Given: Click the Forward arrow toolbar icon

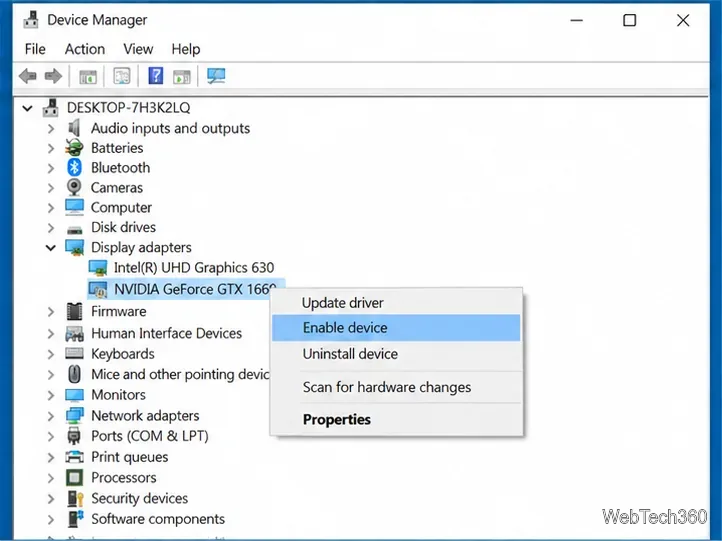Looking at the screenshot, I should tap(53, 76).
